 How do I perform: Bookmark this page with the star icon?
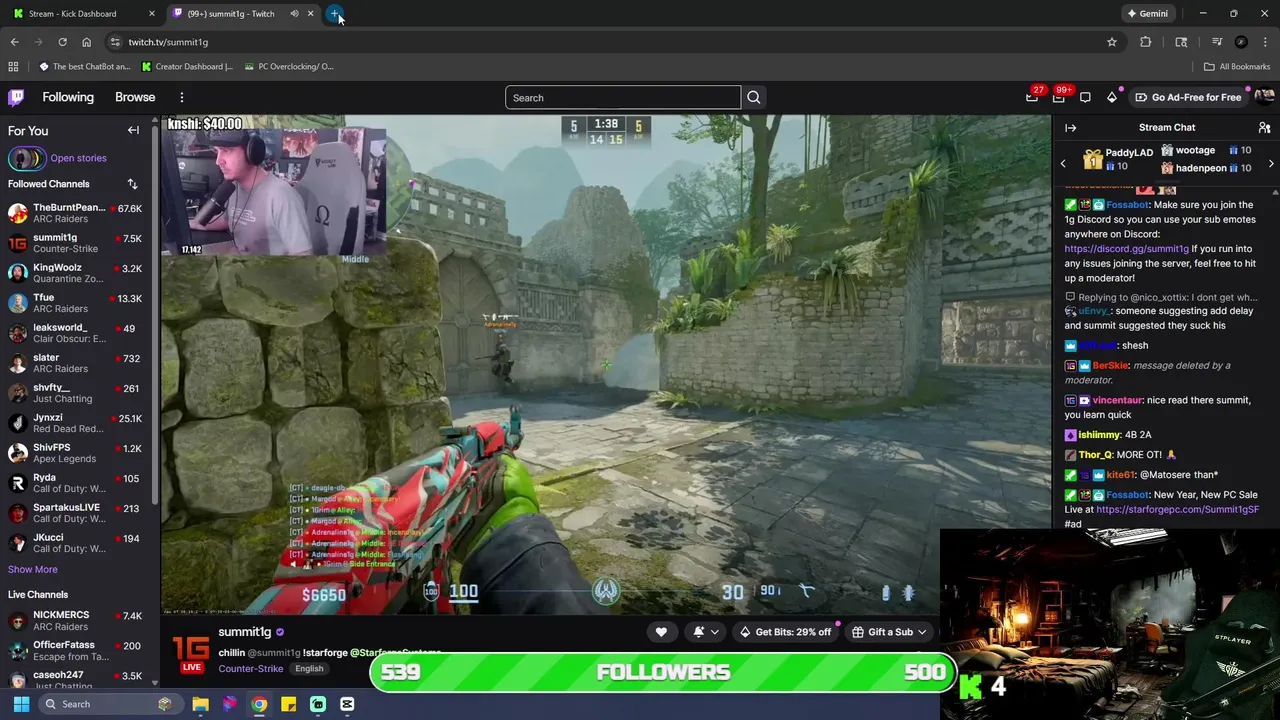pos(1111,42)
